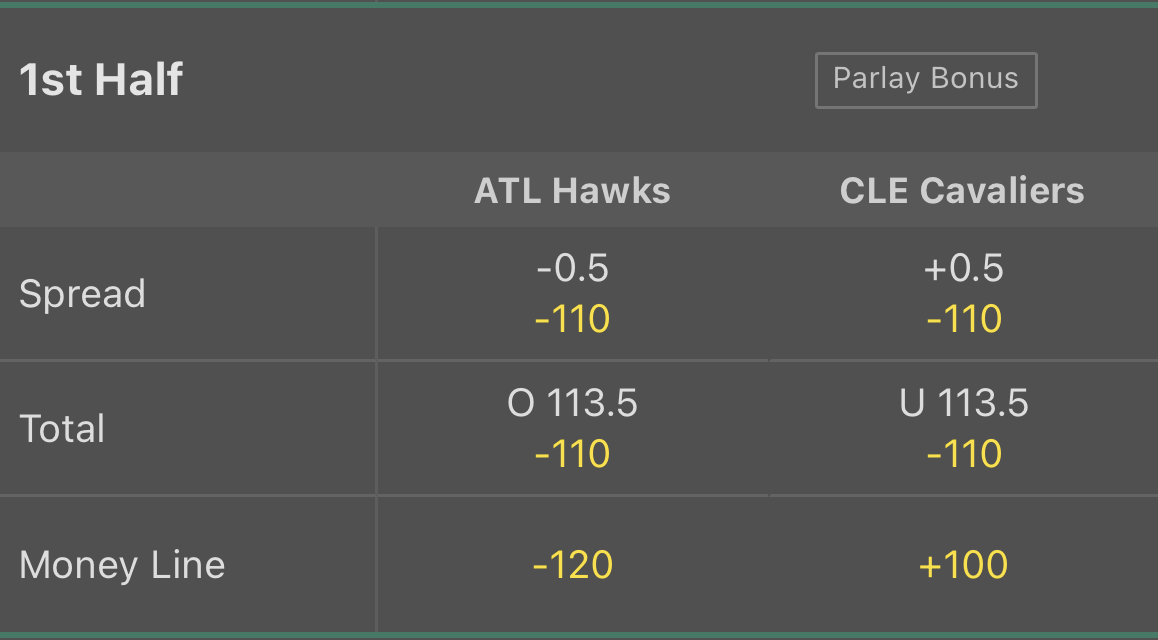The image size is (1158, 640).
Task: Click the Spread row label
Action: 82,293
